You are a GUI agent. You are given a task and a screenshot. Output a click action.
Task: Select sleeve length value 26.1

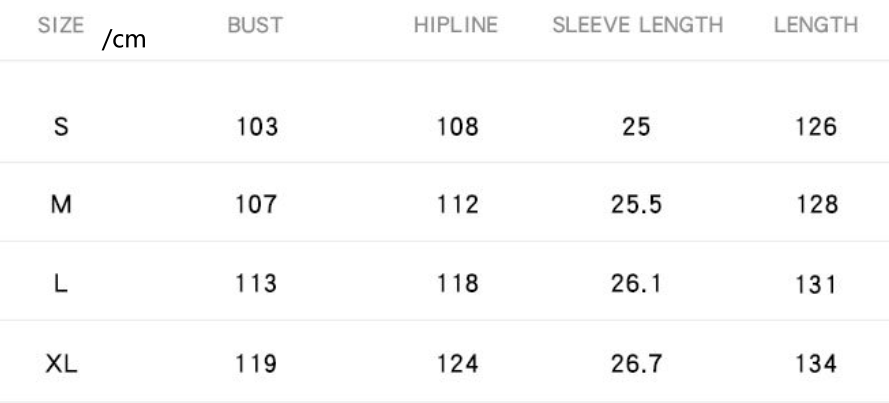[636, 284]
